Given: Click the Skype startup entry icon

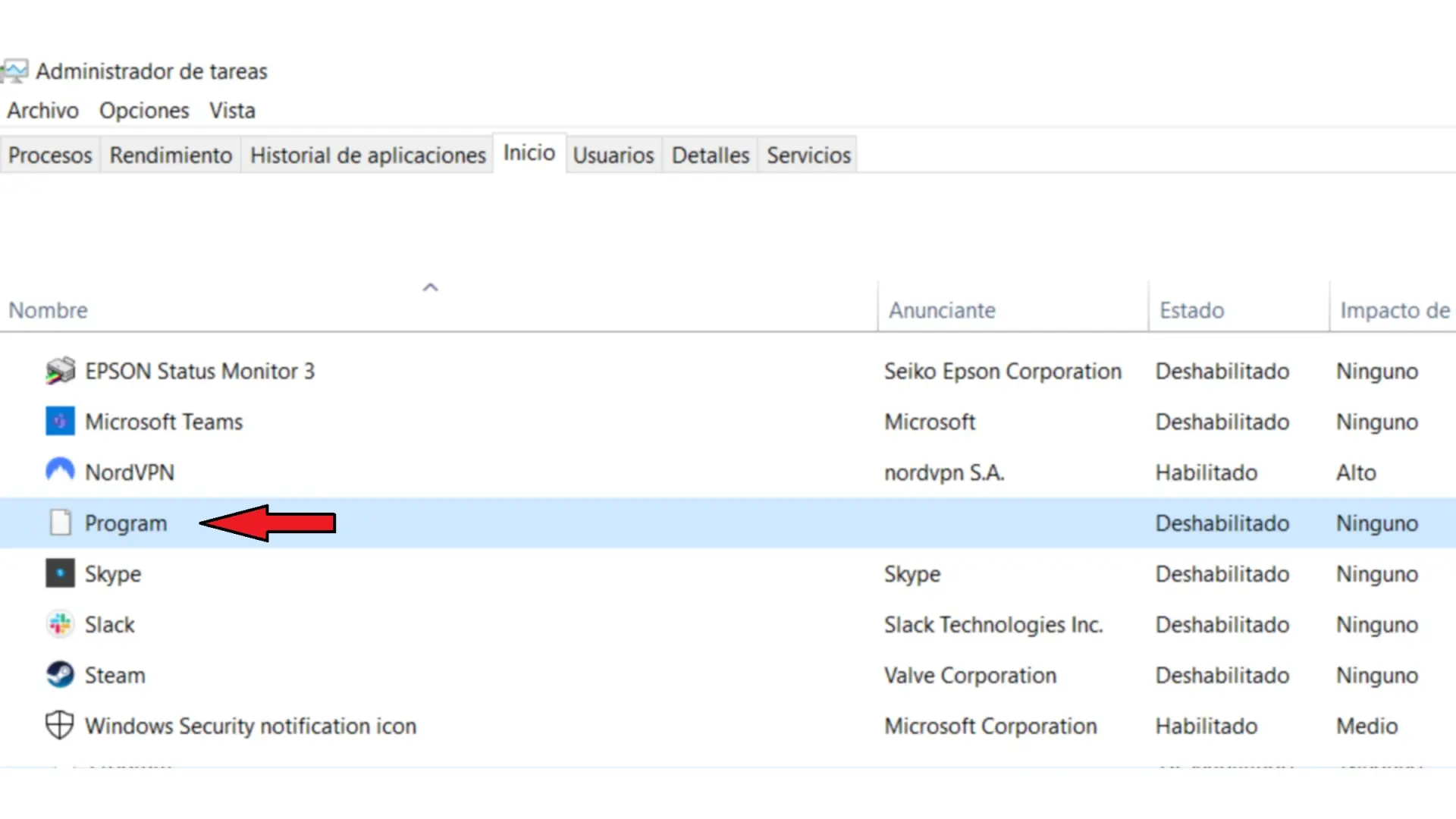Looking at the screenshot, I should tap(60, 573).
